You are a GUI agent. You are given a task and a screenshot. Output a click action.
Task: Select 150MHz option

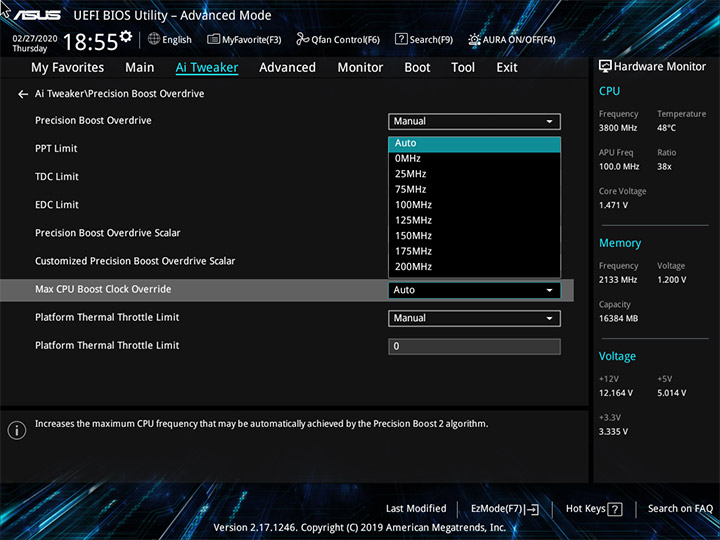tap(474, 236)
